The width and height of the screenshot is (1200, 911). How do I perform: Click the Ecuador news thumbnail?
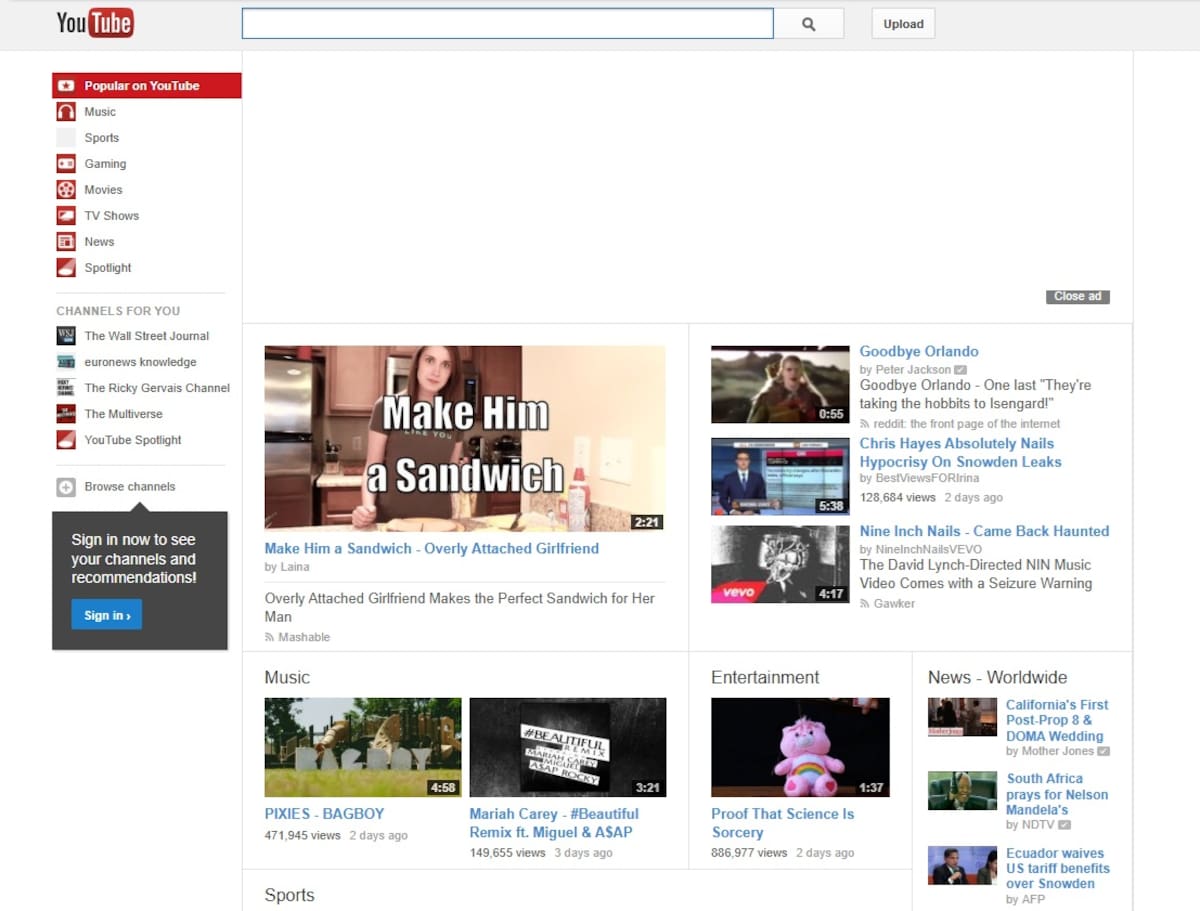[x=962, y=866]
